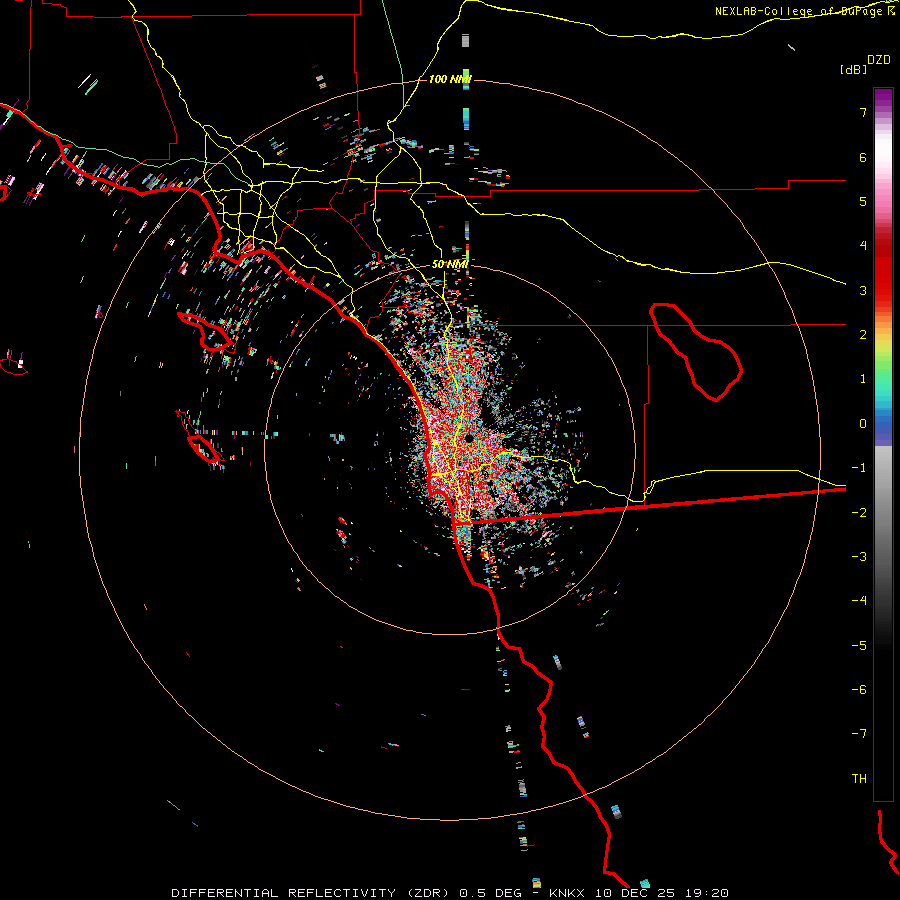The height and width of the screenshot is (900, 900).
Task: Click DIFFERENTIAL REFLECTIVITY (ZDR) title text
Action: [310, 893]
